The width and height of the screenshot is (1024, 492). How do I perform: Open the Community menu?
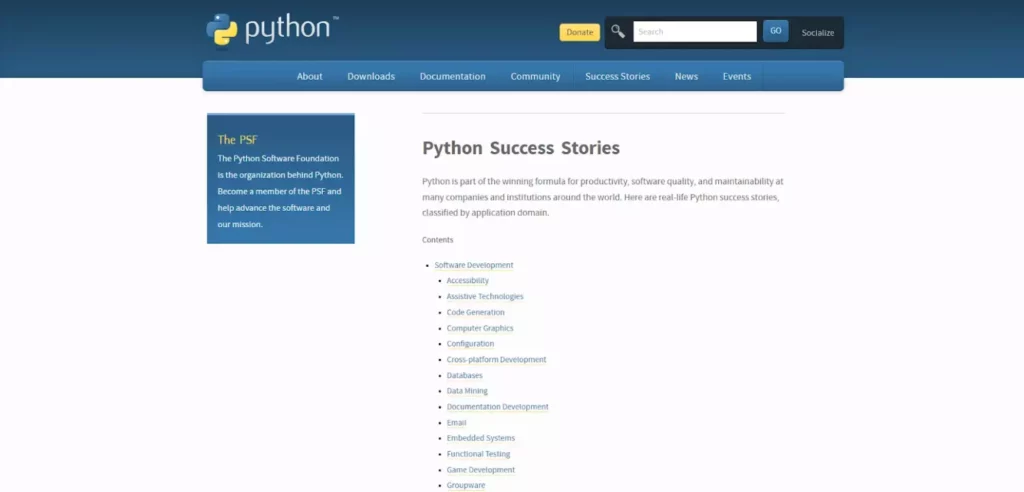pos(536,76)
